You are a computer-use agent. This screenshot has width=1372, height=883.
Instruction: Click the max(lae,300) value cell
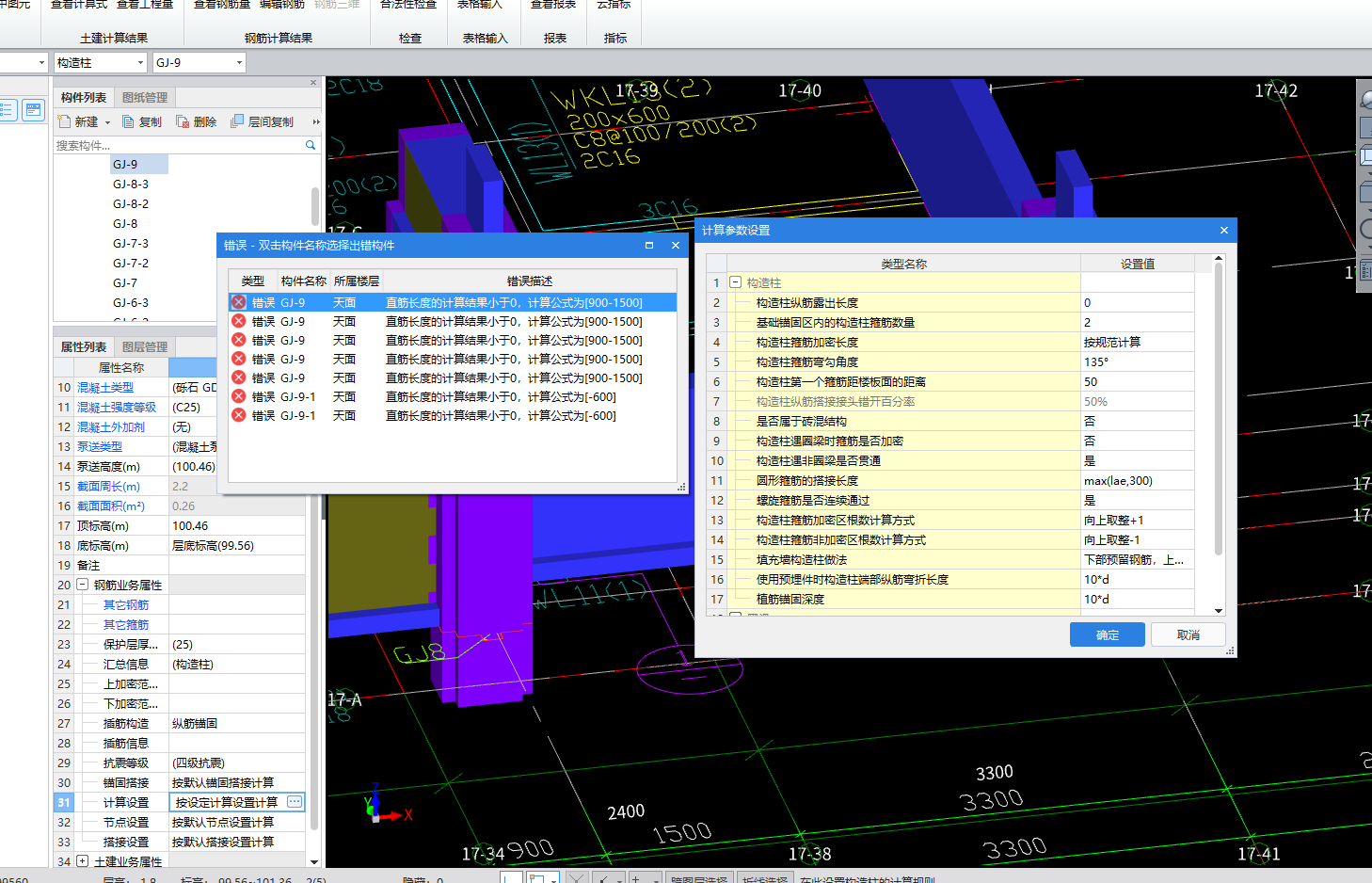click(x=1138, y=480)
